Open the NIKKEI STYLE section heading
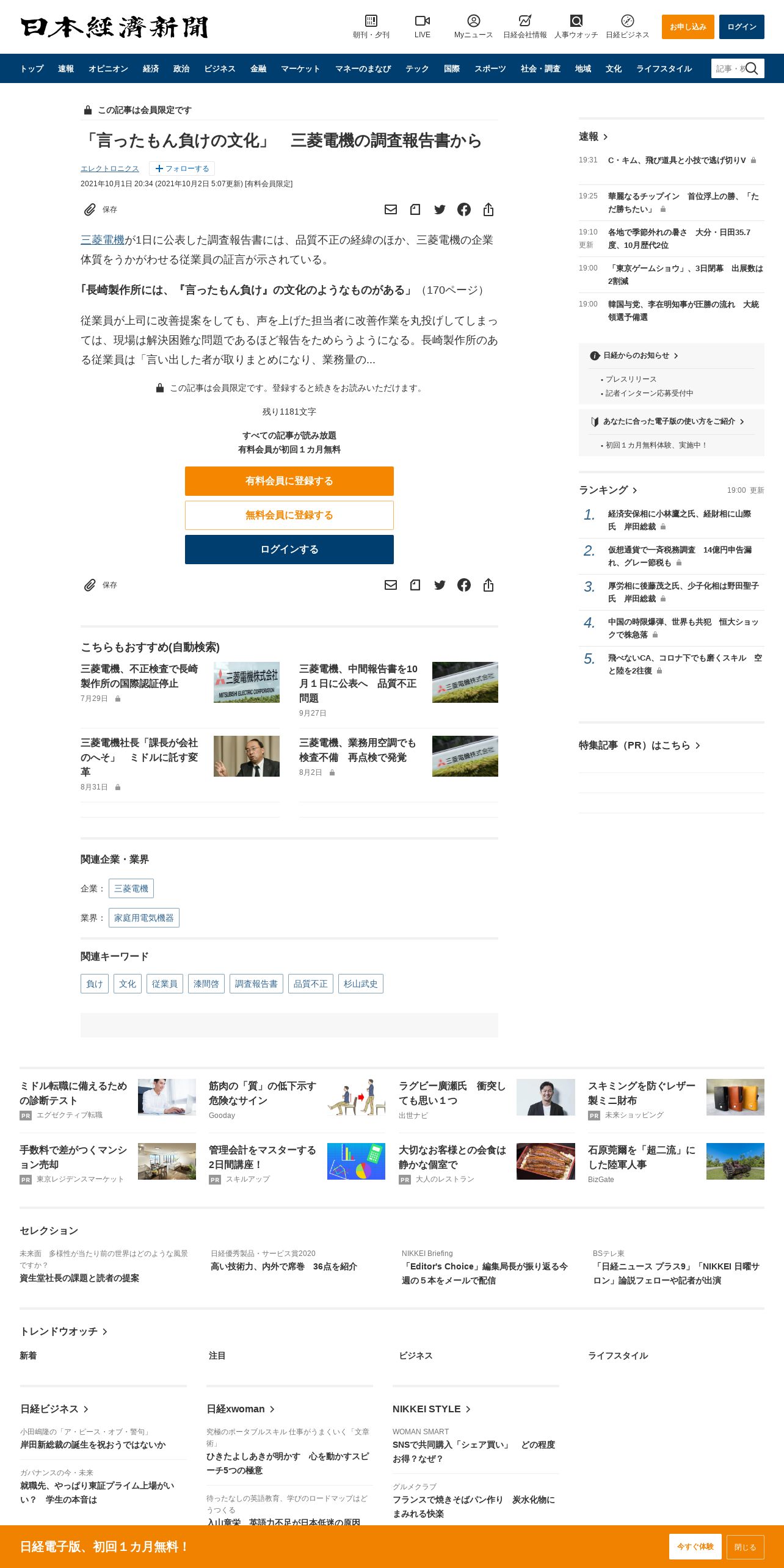 coord(432,1409)
